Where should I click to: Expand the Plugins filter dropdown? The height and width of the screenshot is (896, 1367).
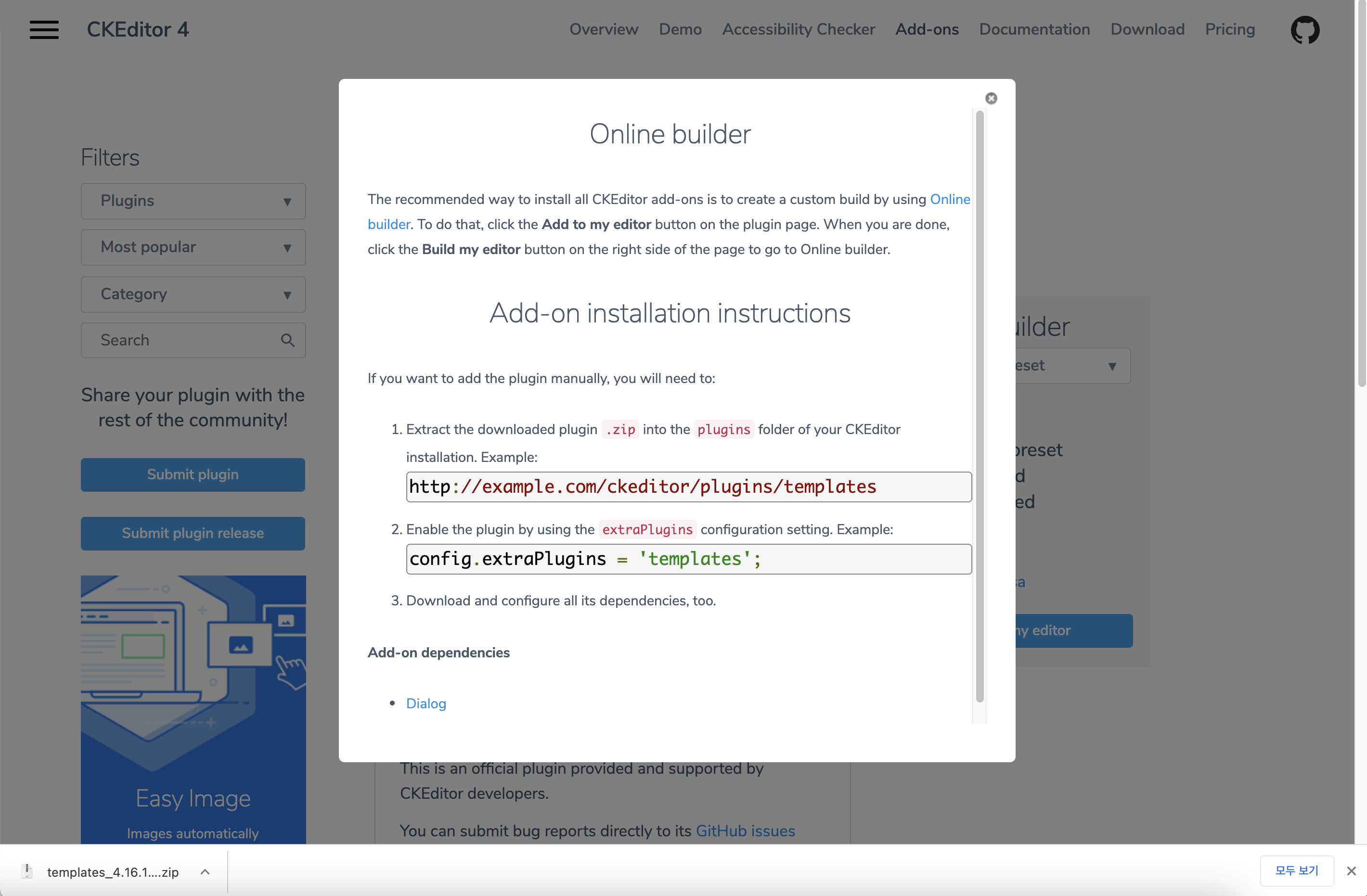click(x=193, y=201)
